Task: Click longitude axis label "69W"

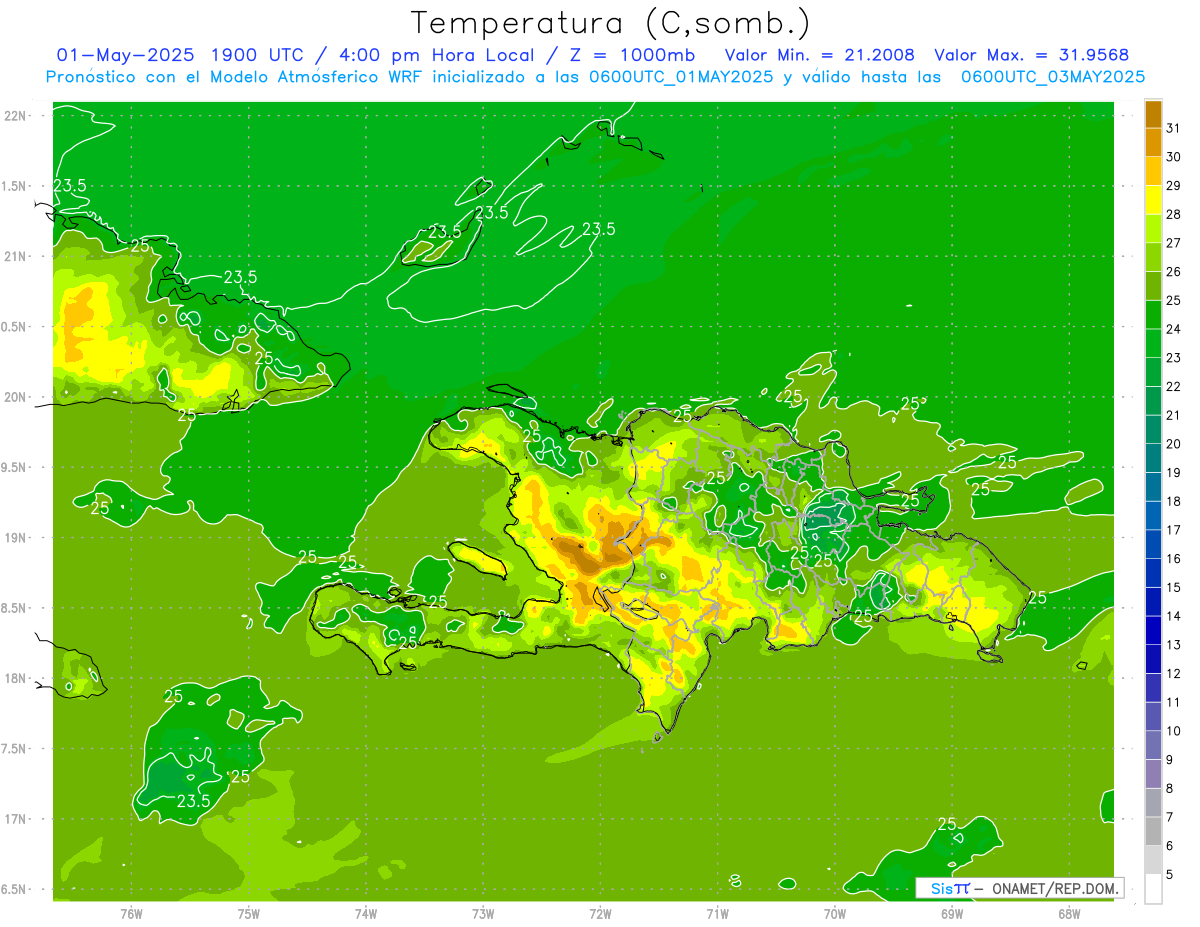Action: (x=952, y=913)
